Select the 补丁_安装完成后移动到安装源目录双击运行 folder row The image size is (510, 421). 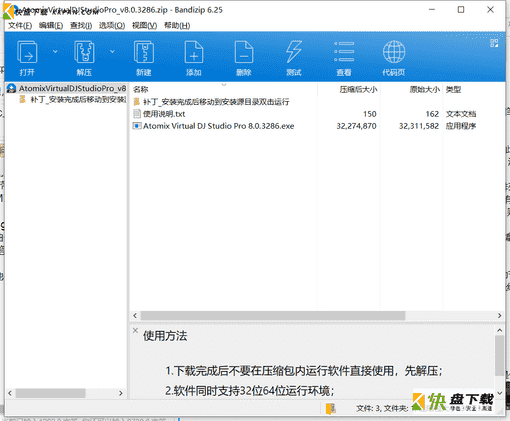(x=216, y=102)
